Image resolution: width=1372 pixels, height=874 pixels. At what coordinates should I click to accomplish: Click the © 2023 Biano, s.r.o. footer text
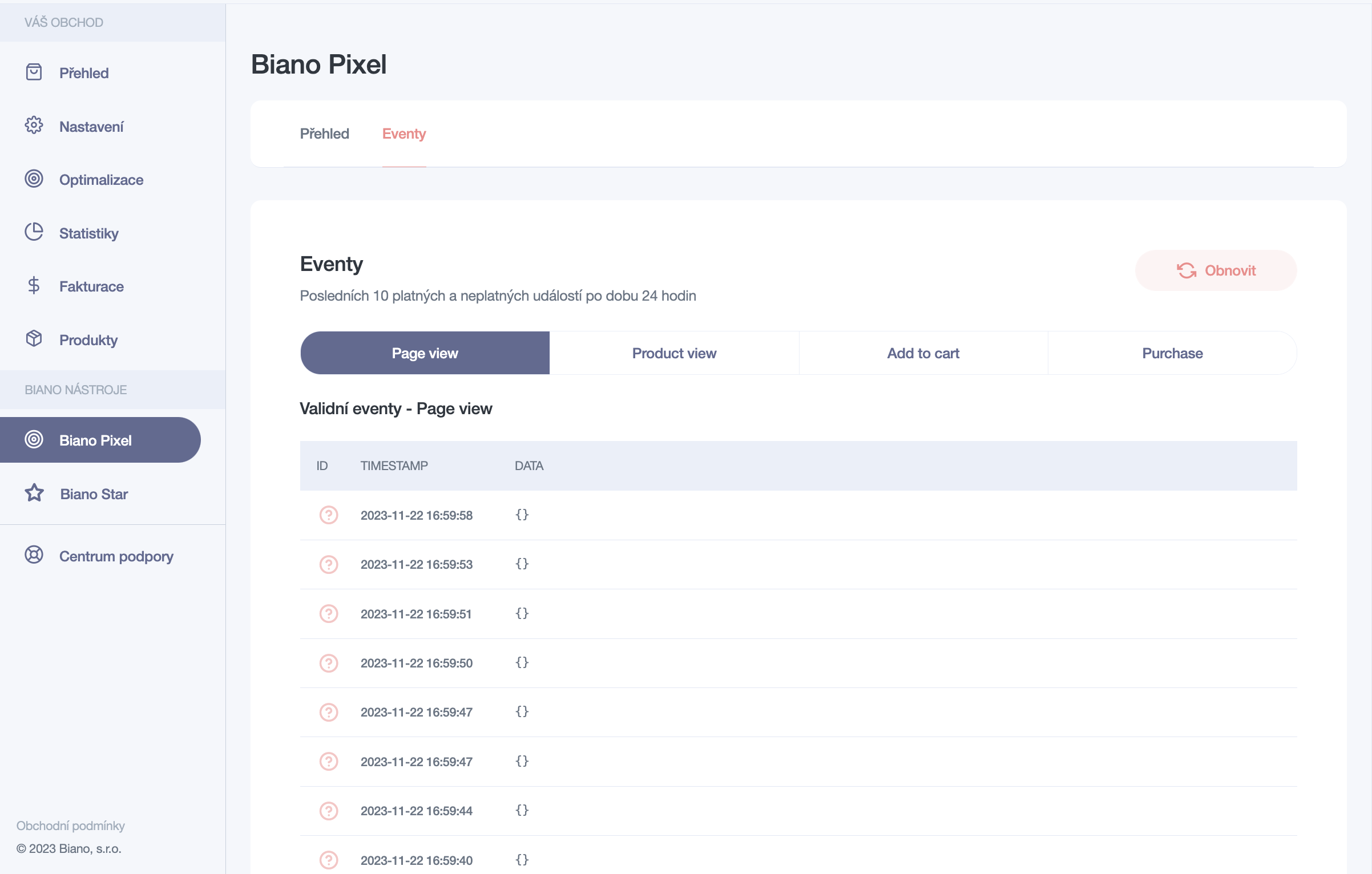coord(68,848)
